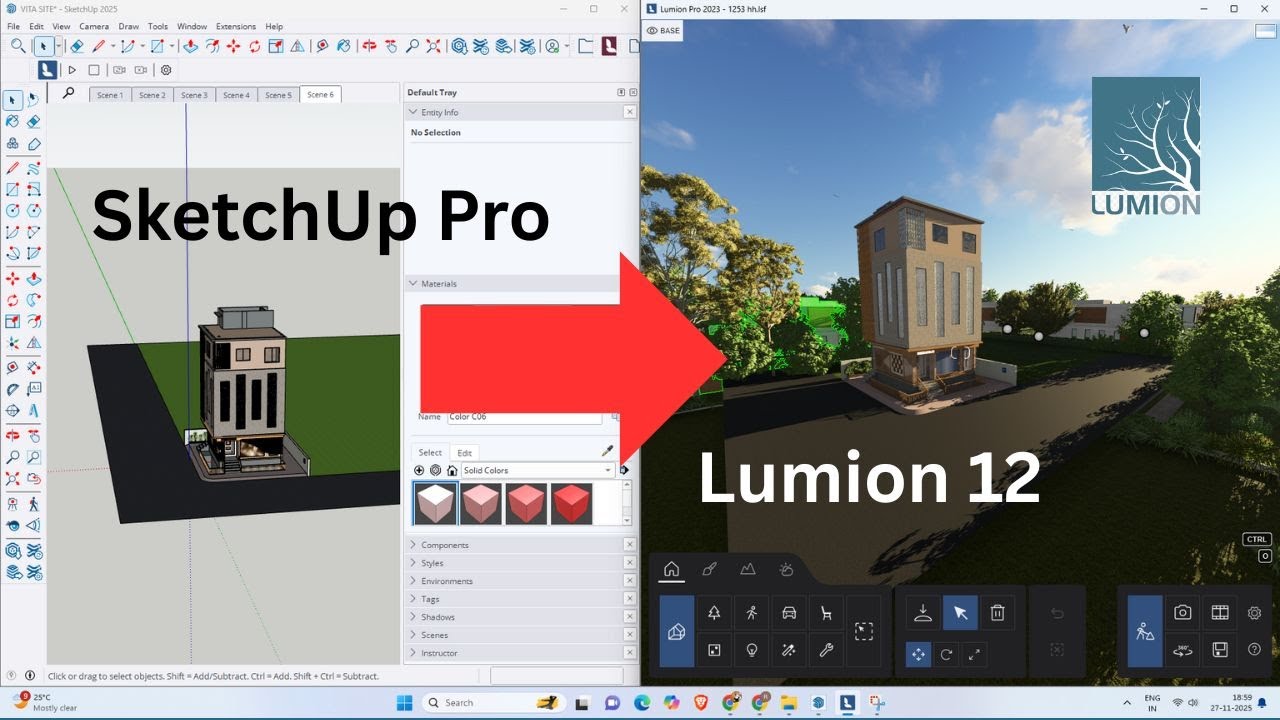Screen dimensions: 1280x720
Task: Open Lumion utilities wrench category
Action: [x=826, y=650]
